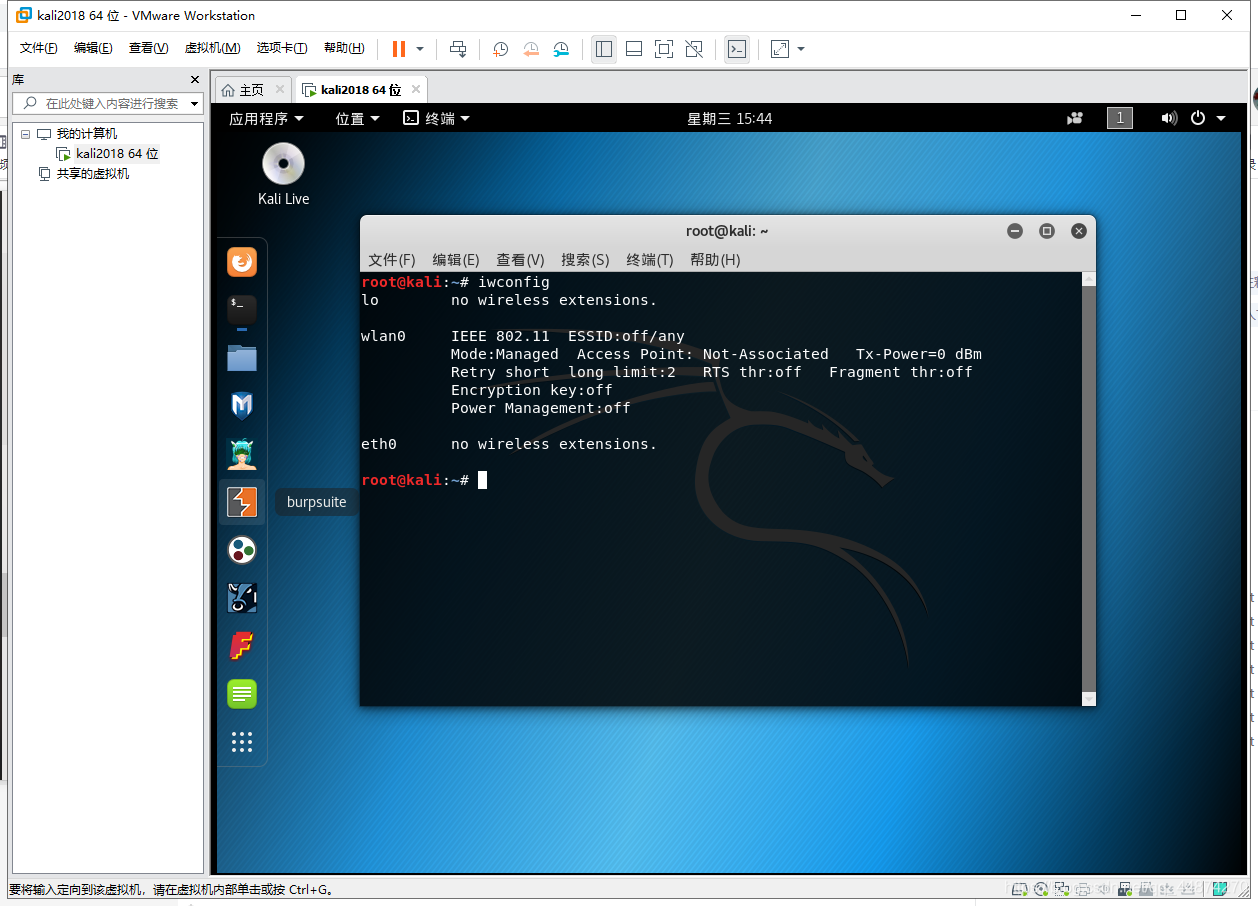Launch BeEF icon in Kali dock
1258x906 pixels.
point(242,598)
